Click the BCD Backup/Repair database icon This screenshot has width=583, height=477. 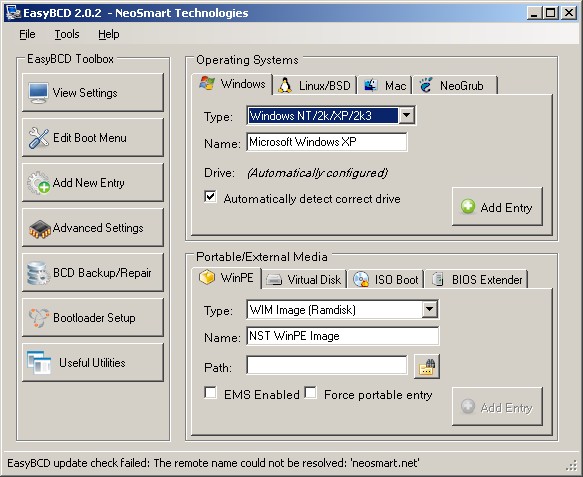click(x=38, y=273)
